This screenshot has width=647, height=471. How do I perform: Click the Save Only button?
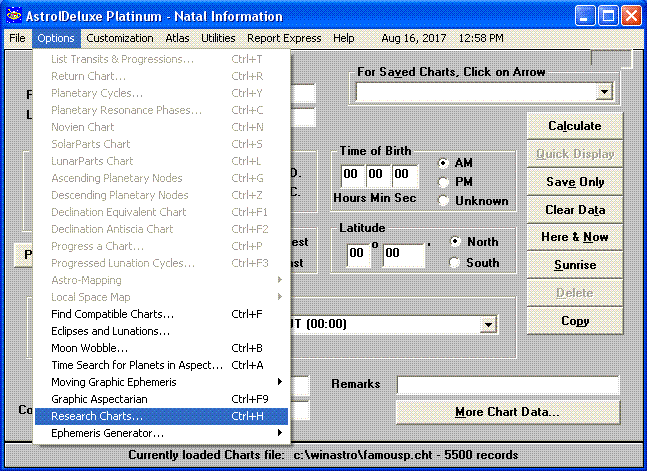tap(575, 182)
